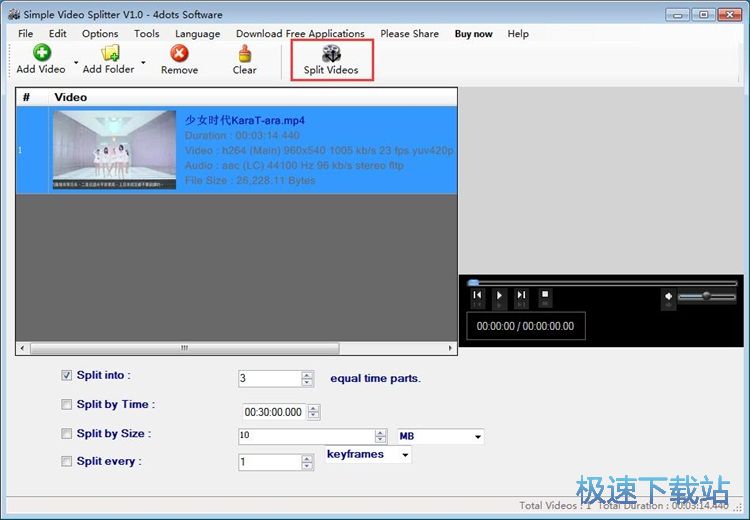Decrease the Split into parts value
The height and width of the screenshot is (520, 750).
tap(307, 382)
